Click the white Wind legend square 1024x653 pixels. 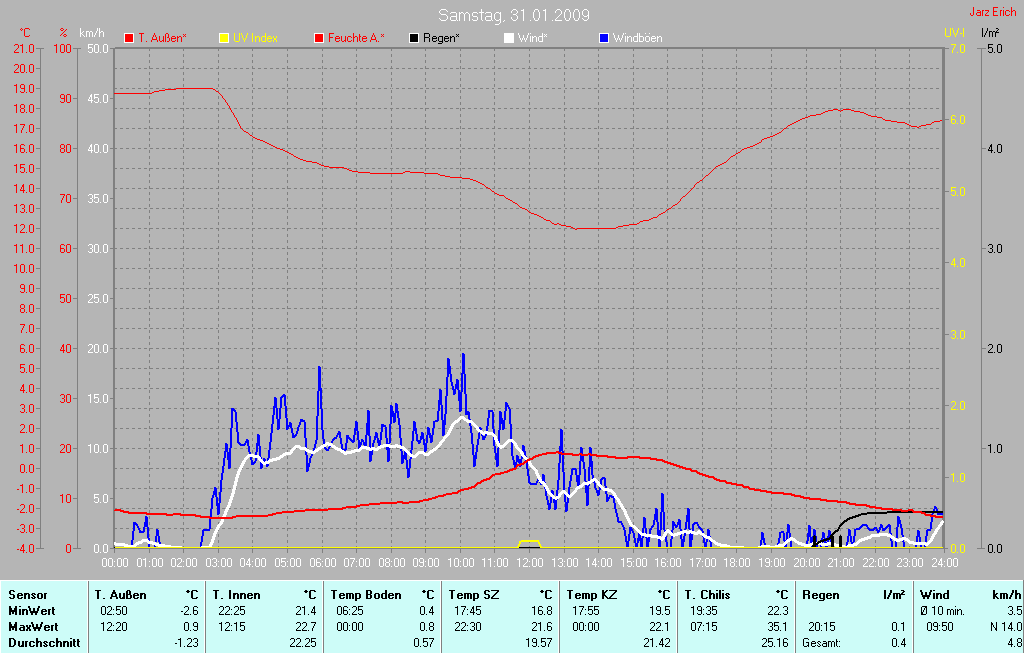(509, 38)
